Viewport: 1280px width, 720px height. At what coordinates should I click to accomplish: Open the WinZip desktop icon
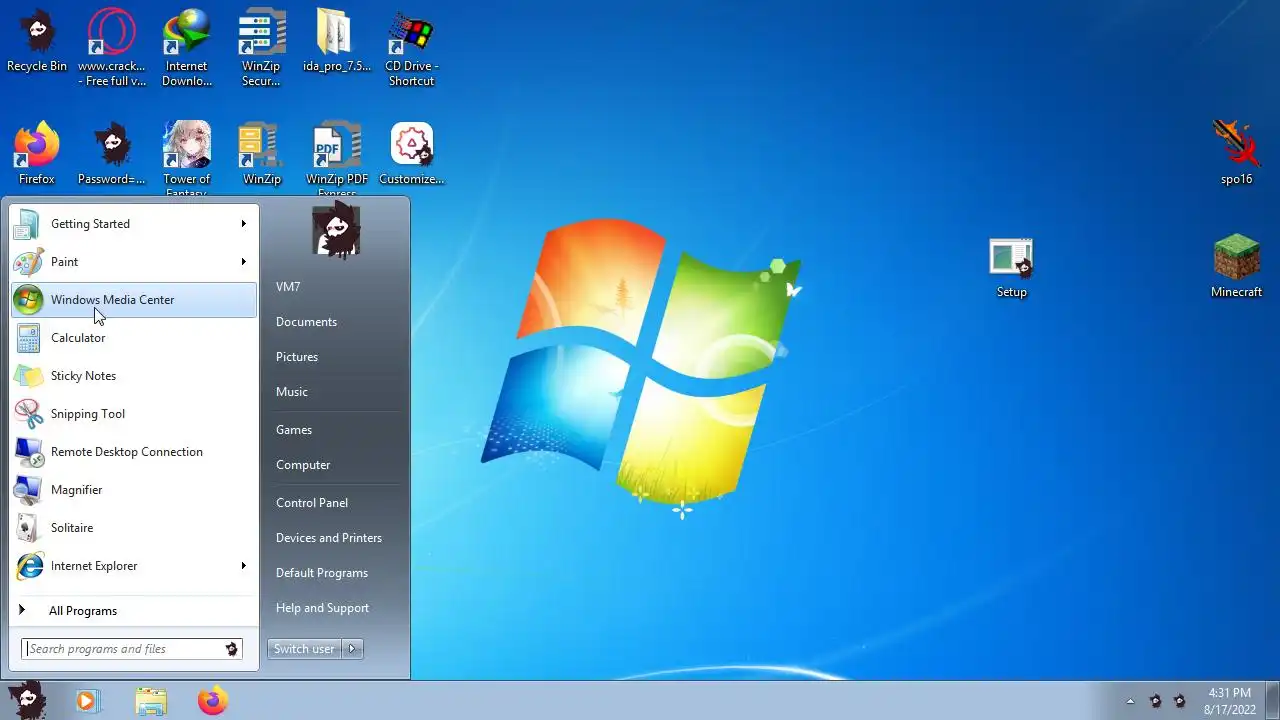pos(261,154)
